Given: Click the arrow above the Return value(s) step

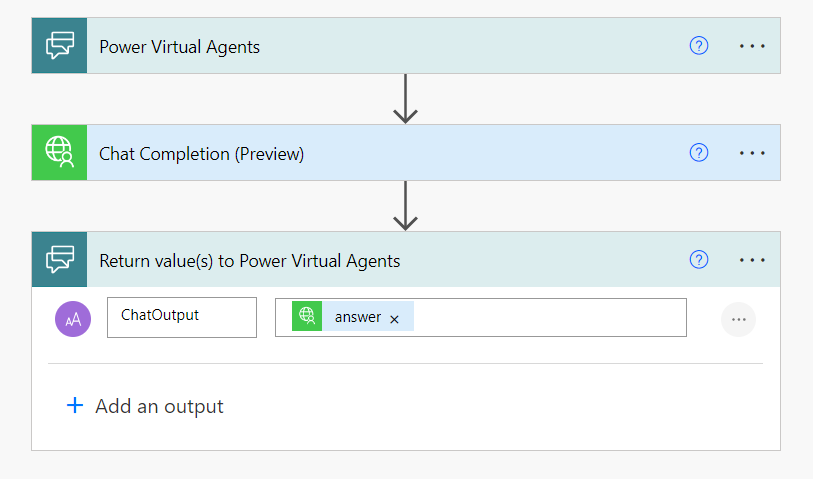Looking at the screenshot, I should pyautogui.click(x=405, y=206).
